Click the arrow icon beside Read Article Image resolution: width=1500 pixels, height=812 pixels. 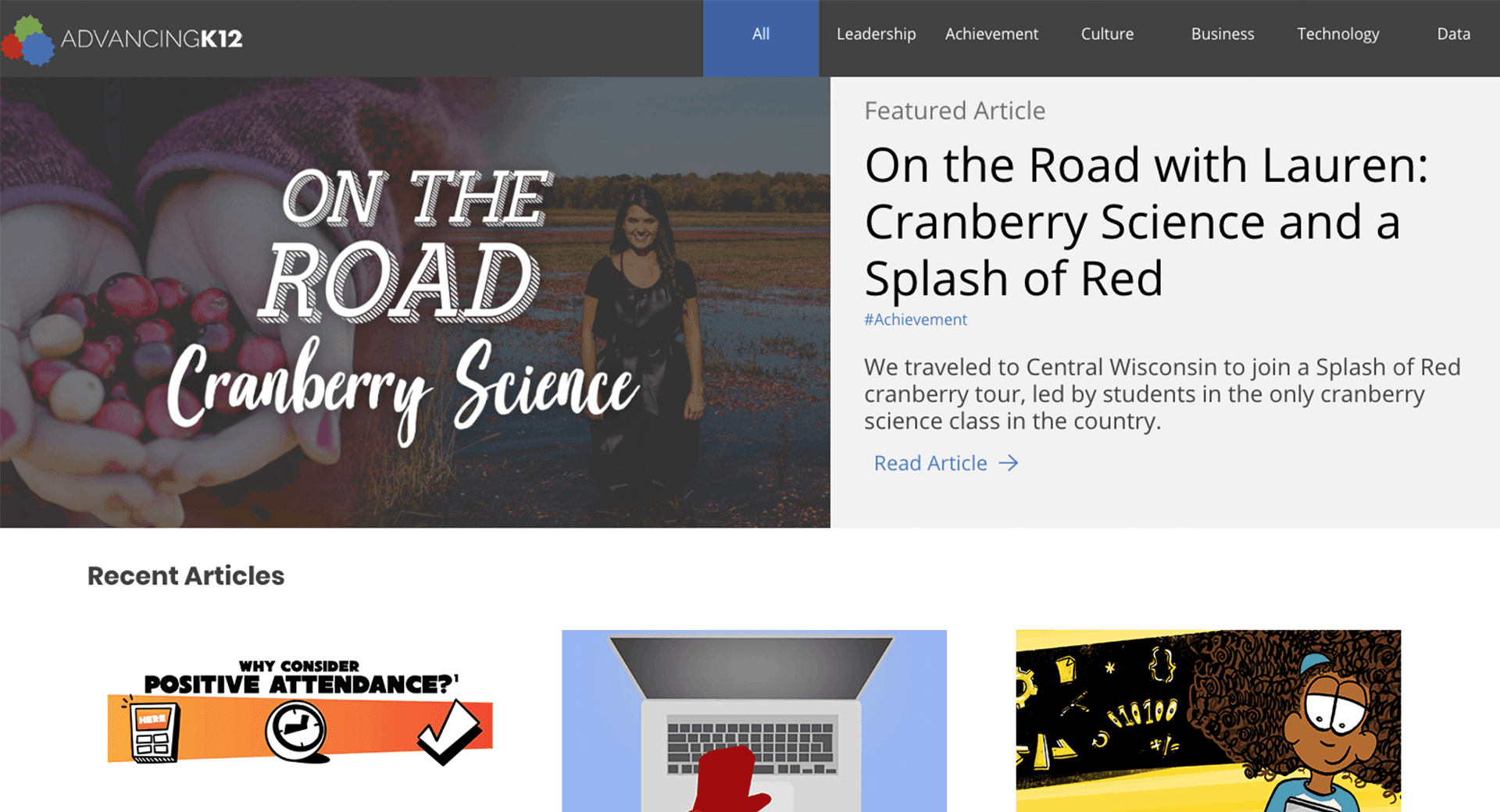[1009, 463]
